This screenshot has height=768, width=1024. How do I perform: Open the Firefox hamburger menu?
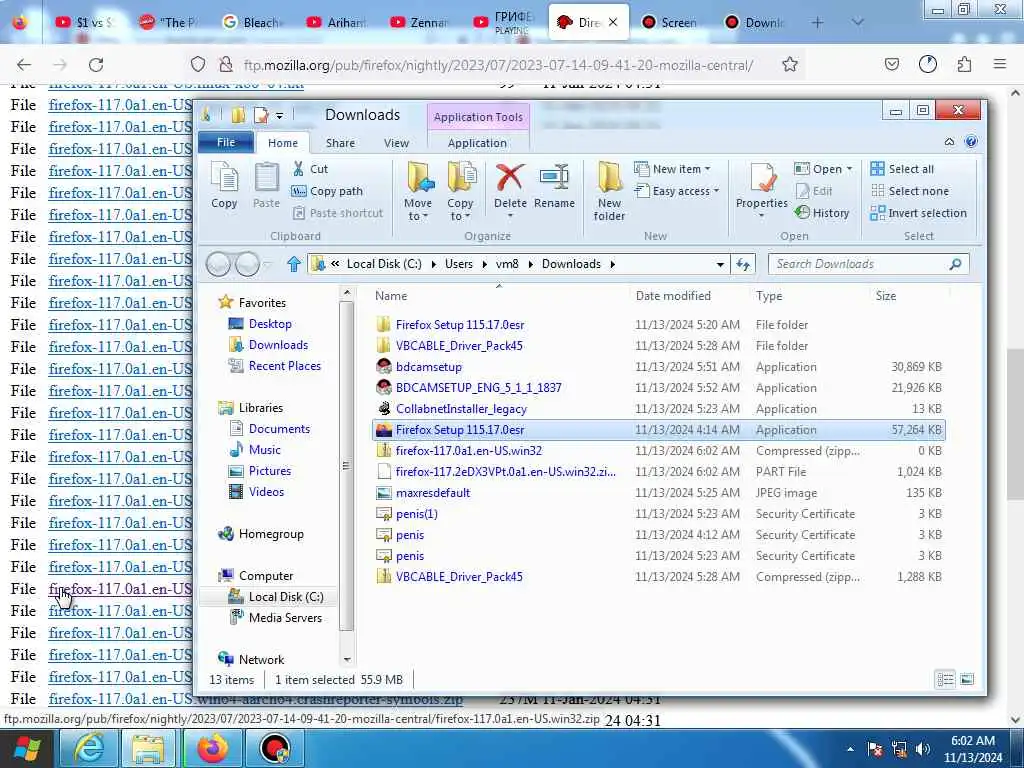(x=1000, y=64)
